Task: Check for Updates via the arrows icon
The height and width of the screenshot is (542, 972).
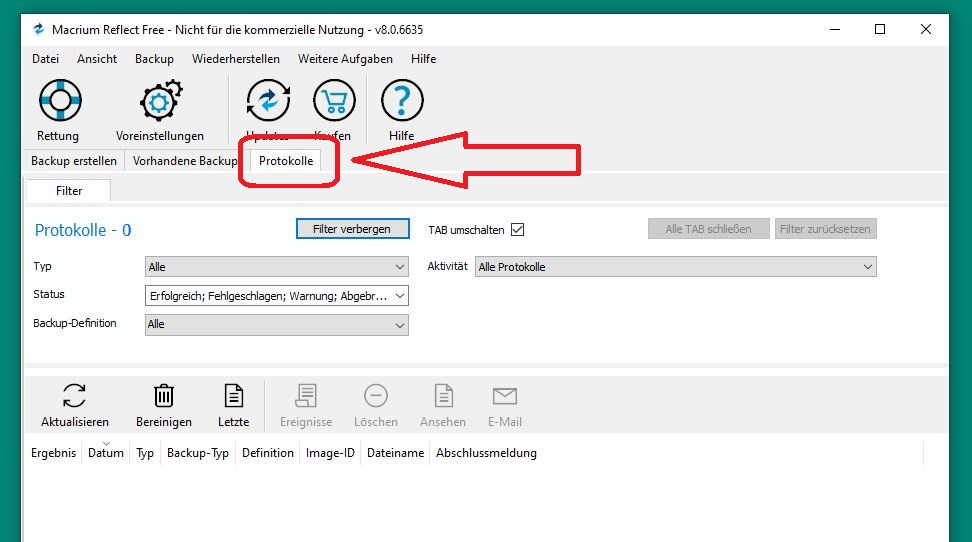Action: [x=268, y=100]
